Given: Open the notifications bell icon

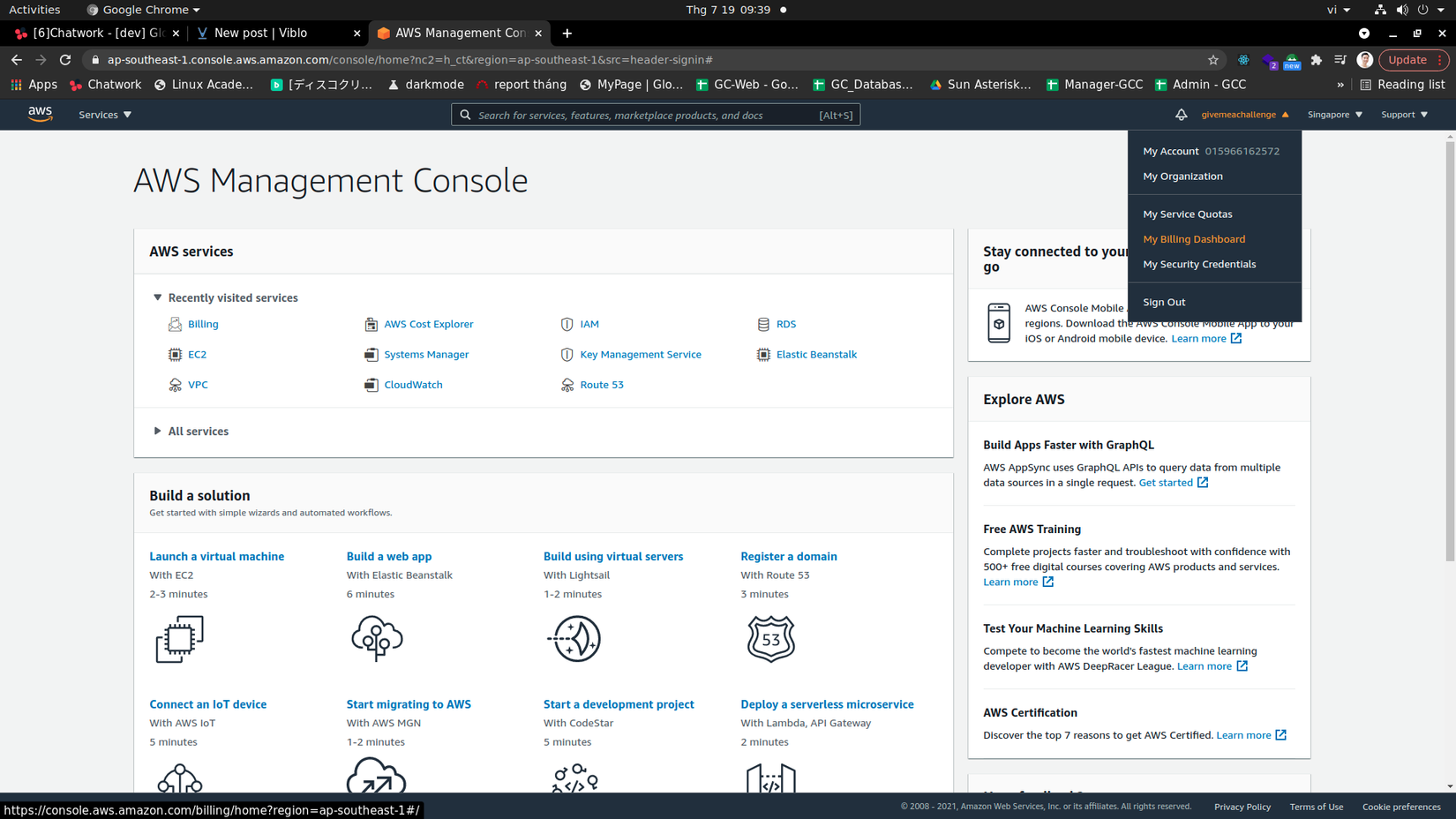Looking at the screenshot, I should (1181, 115).
